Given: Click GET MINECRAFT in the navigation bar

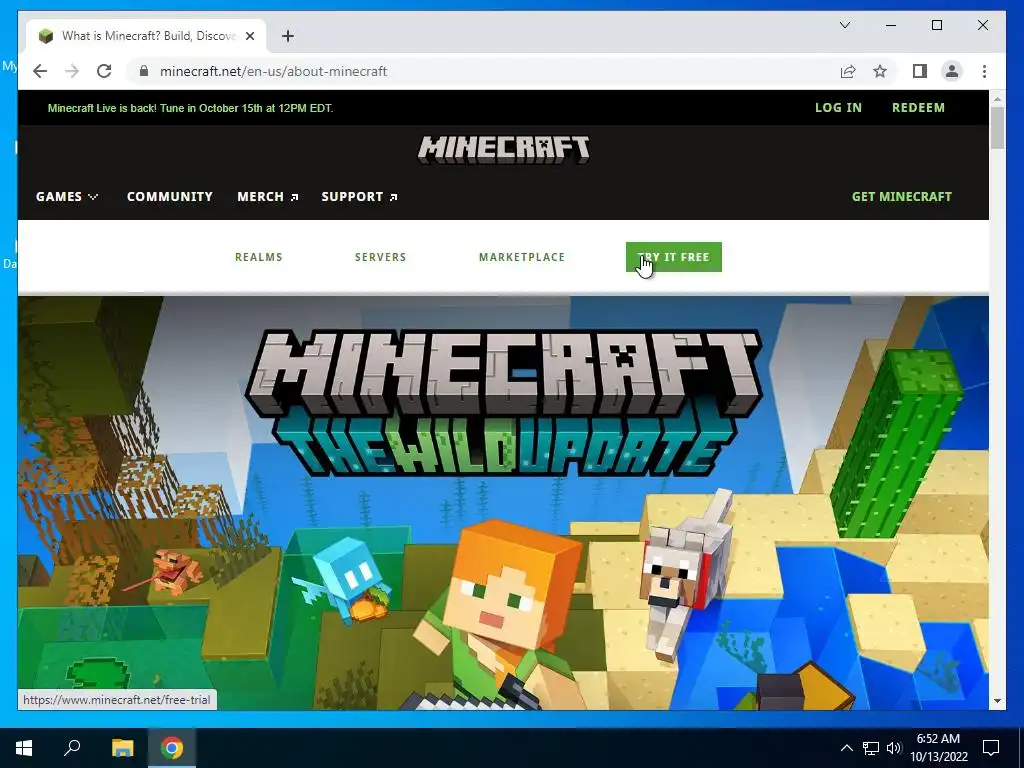Looking at the screenshot, I should coord(901,197).
